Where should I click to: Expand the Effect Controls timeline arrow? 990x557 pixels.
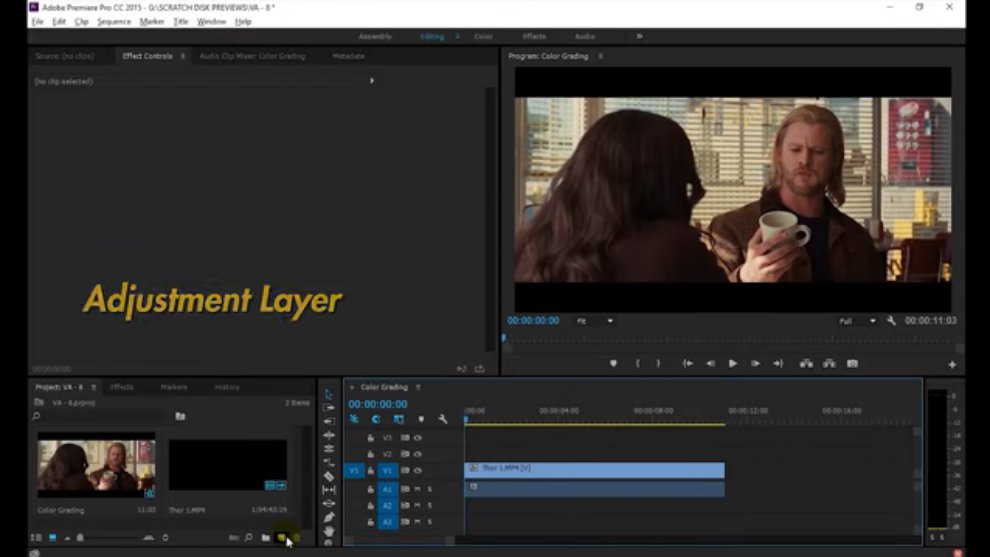coord(372,81)
